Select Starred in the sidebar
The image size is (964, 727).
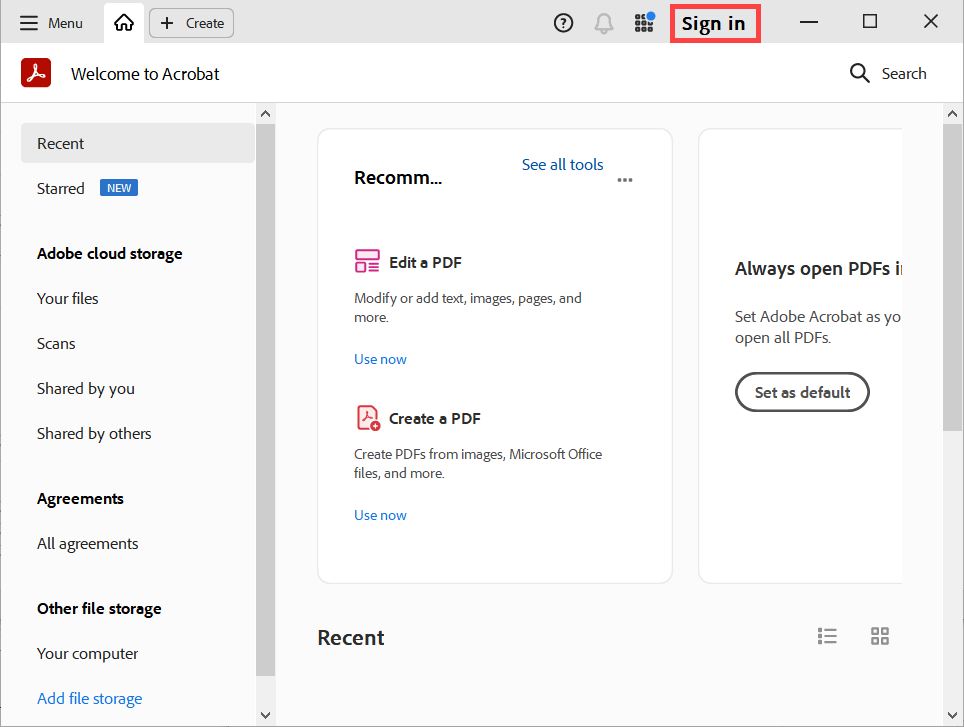61,188
